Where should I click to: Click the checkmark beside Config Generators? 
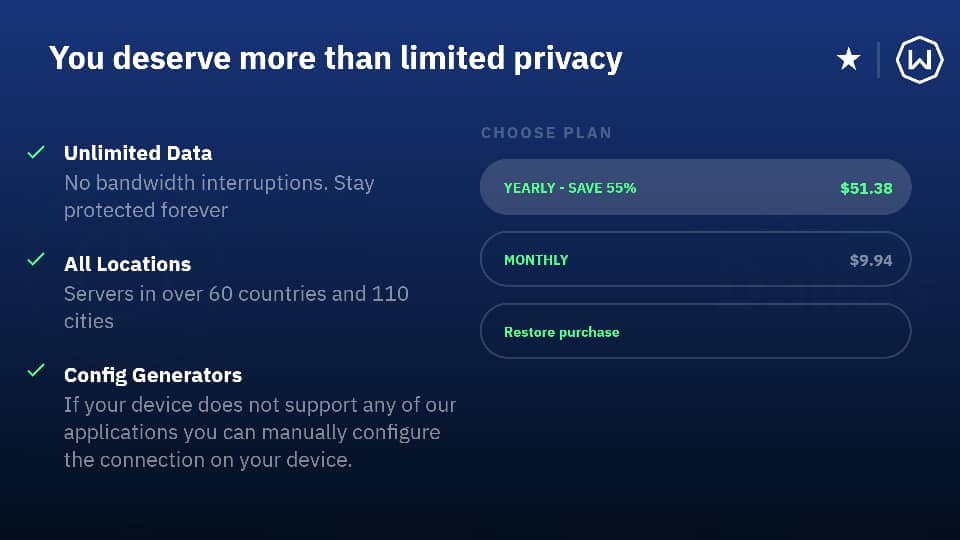click(x=36, y=371)
